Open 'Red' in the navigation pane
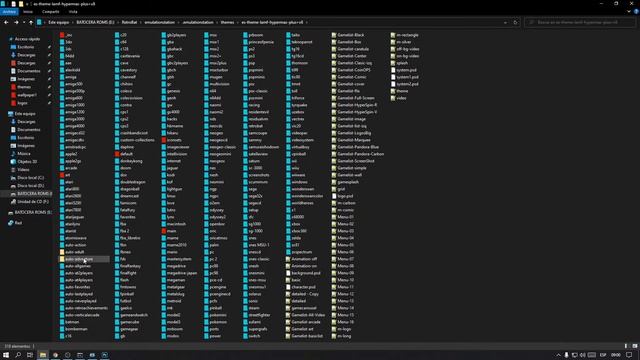The image size is (640, 360). coord(18,223)
